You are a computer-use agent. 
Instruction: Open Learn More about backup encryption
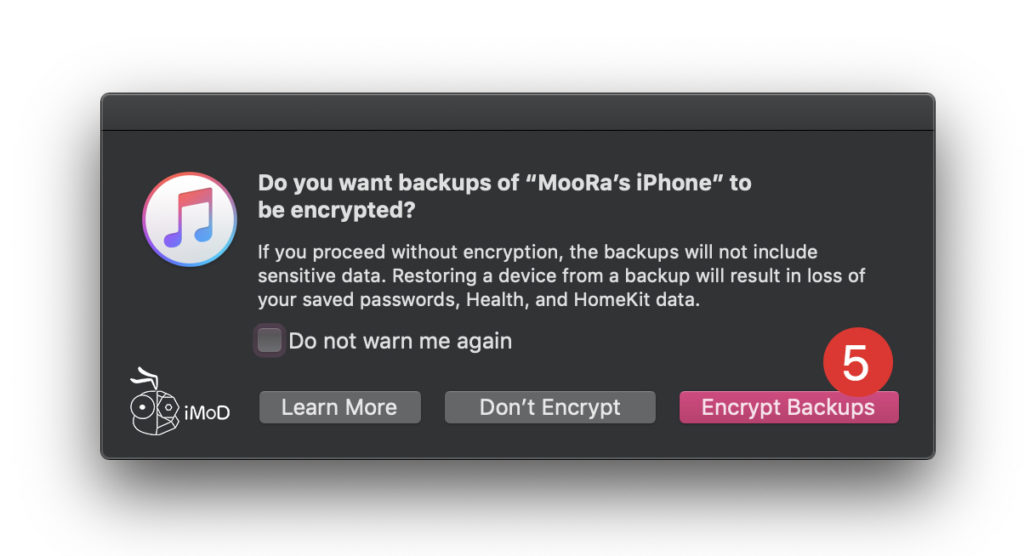pos(339,407)
